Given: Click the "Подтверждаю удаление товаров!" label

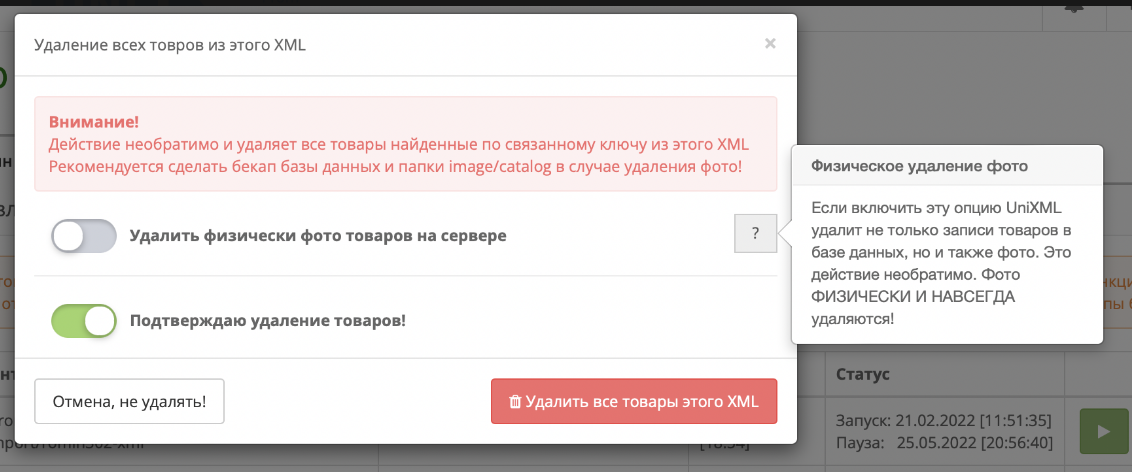Looking at the screenshot, I should 267,321.
